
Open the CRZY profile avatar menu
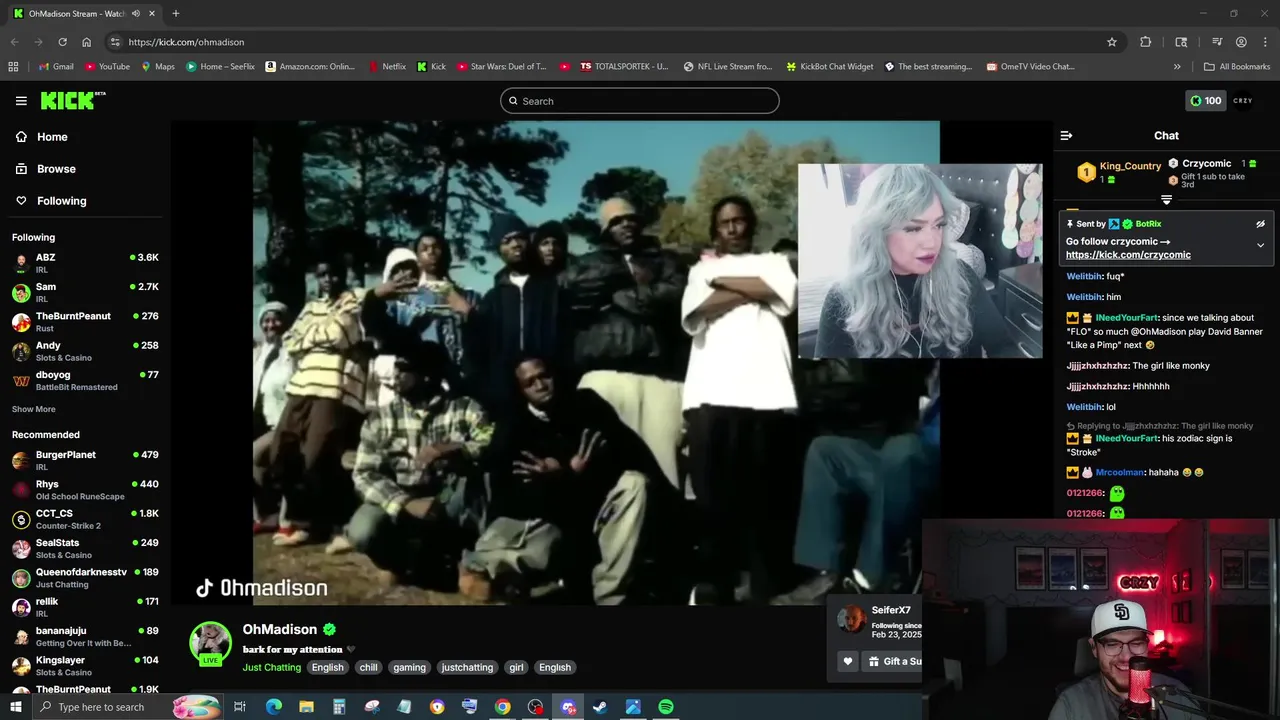click(1243, 101)
